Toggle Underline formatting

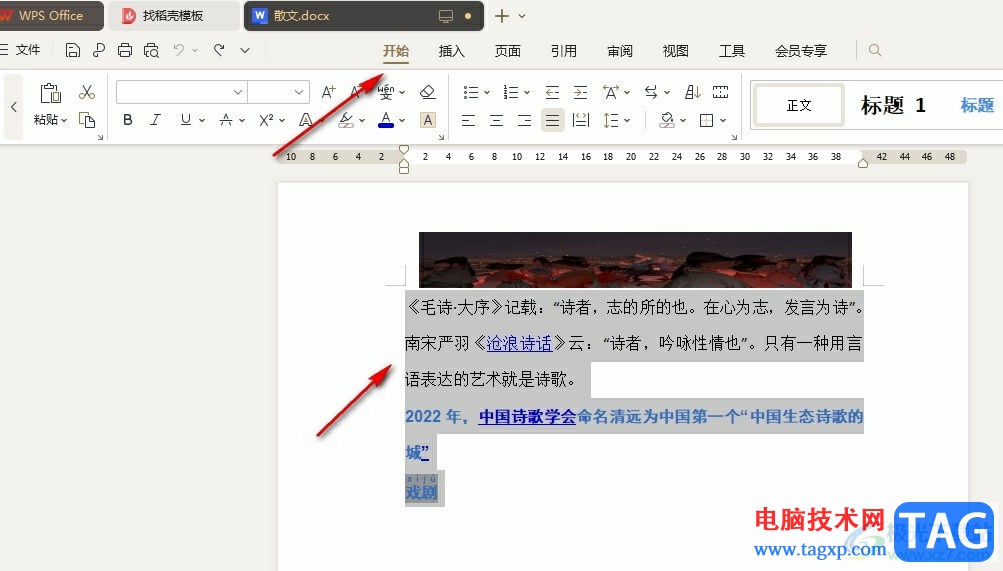[186, 120]
